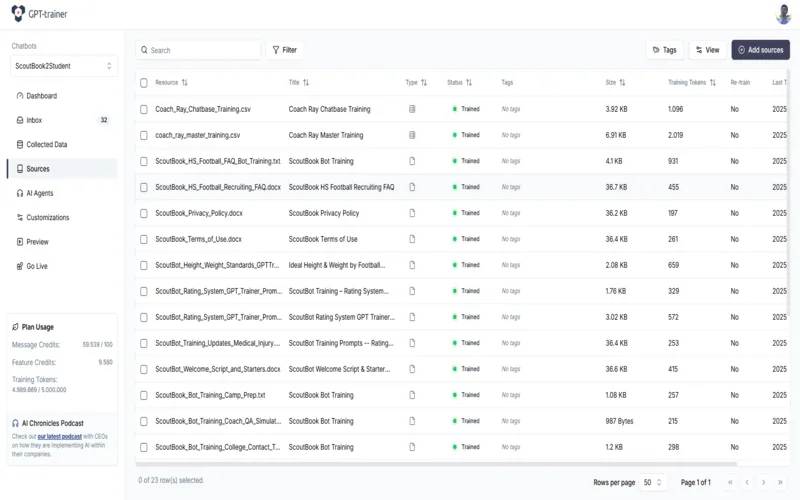Click the file type icon for coach_ray_master_training.csv

(412, 135)
